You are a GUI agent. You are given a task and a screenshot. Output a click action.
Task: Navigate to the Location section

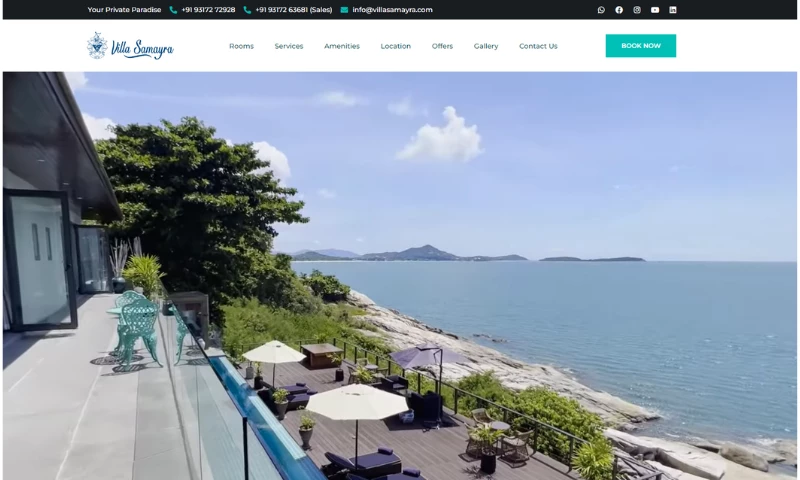click(396, 46)
